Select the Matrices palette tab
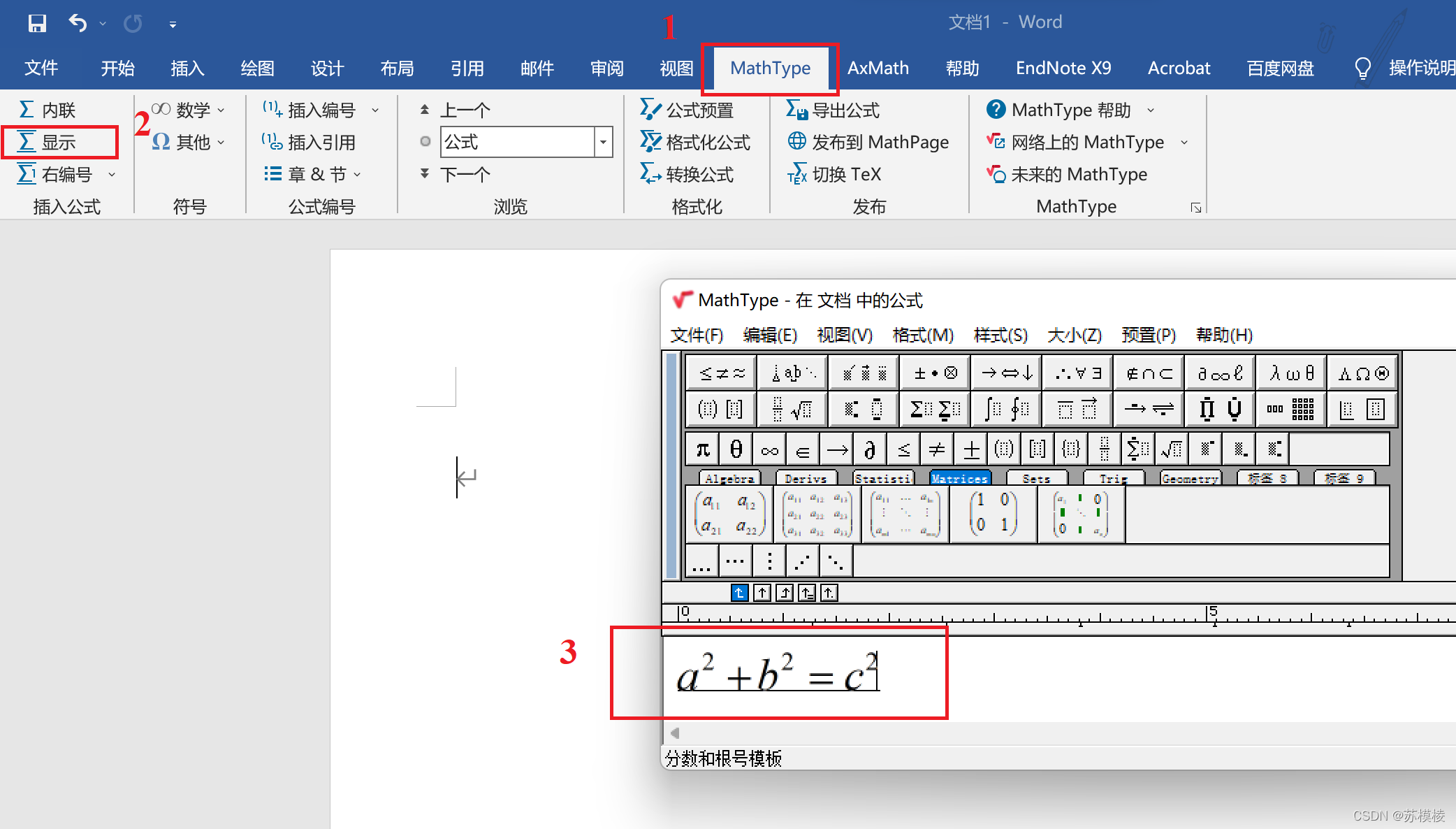 point(959,478)
